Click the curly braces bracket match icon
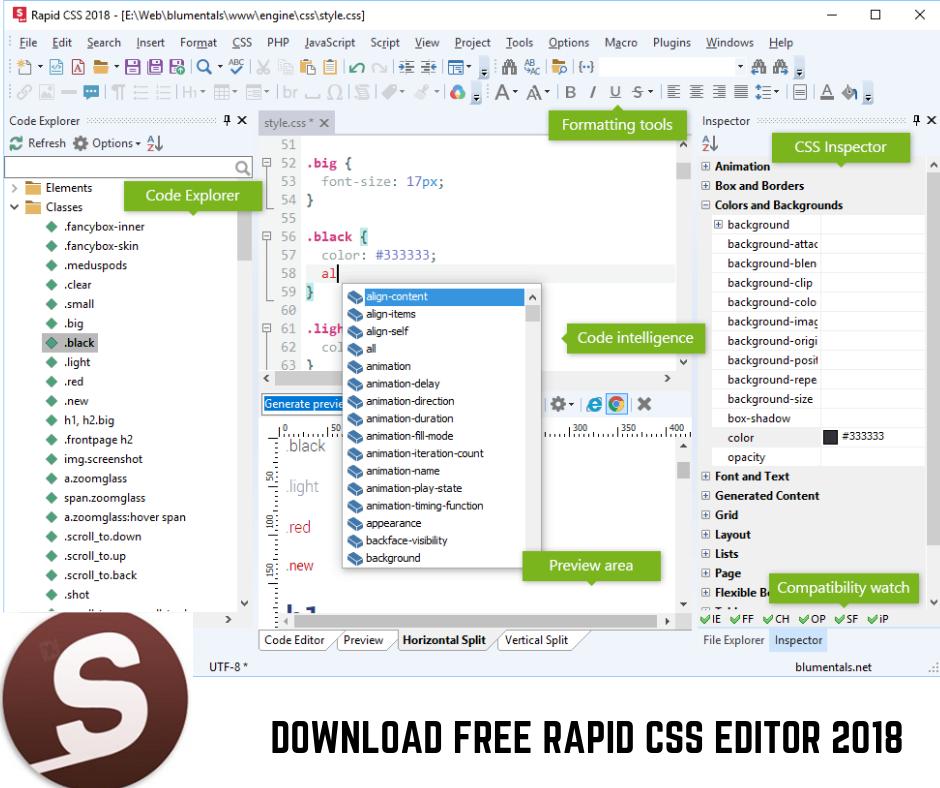Screen dimensions: 940x788 click(586, 67)
